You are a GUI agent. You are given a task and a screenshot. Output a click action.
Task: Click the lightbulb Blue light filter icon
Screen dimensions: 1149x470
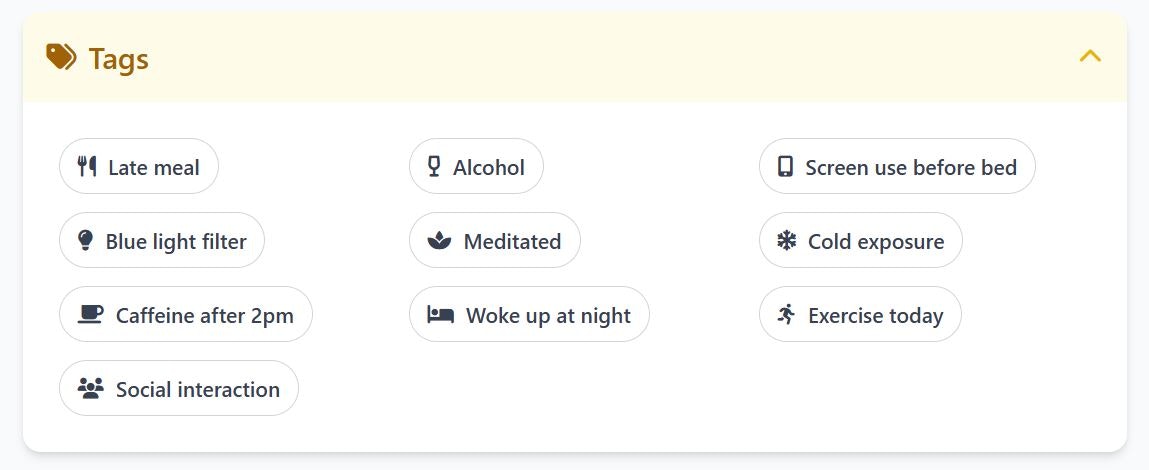[86, 240]
